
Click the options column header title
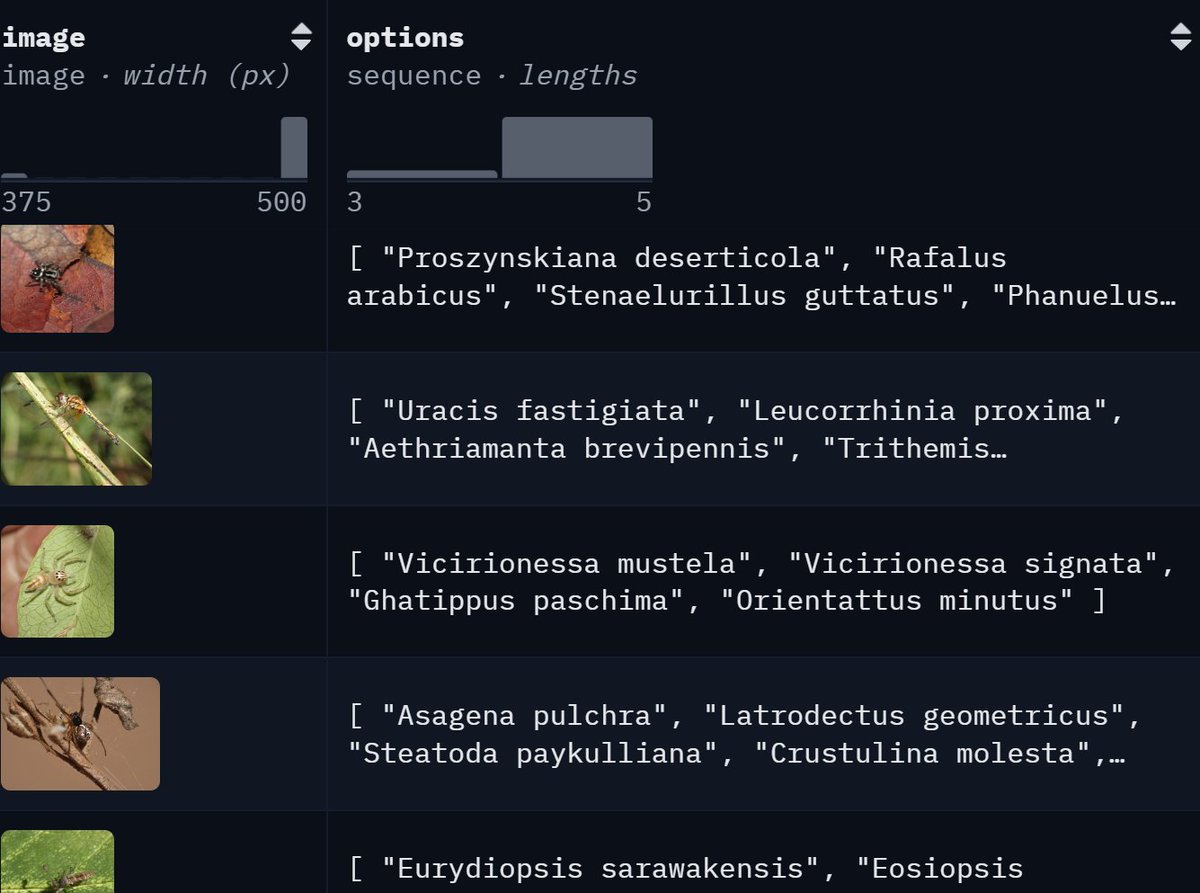405,38
